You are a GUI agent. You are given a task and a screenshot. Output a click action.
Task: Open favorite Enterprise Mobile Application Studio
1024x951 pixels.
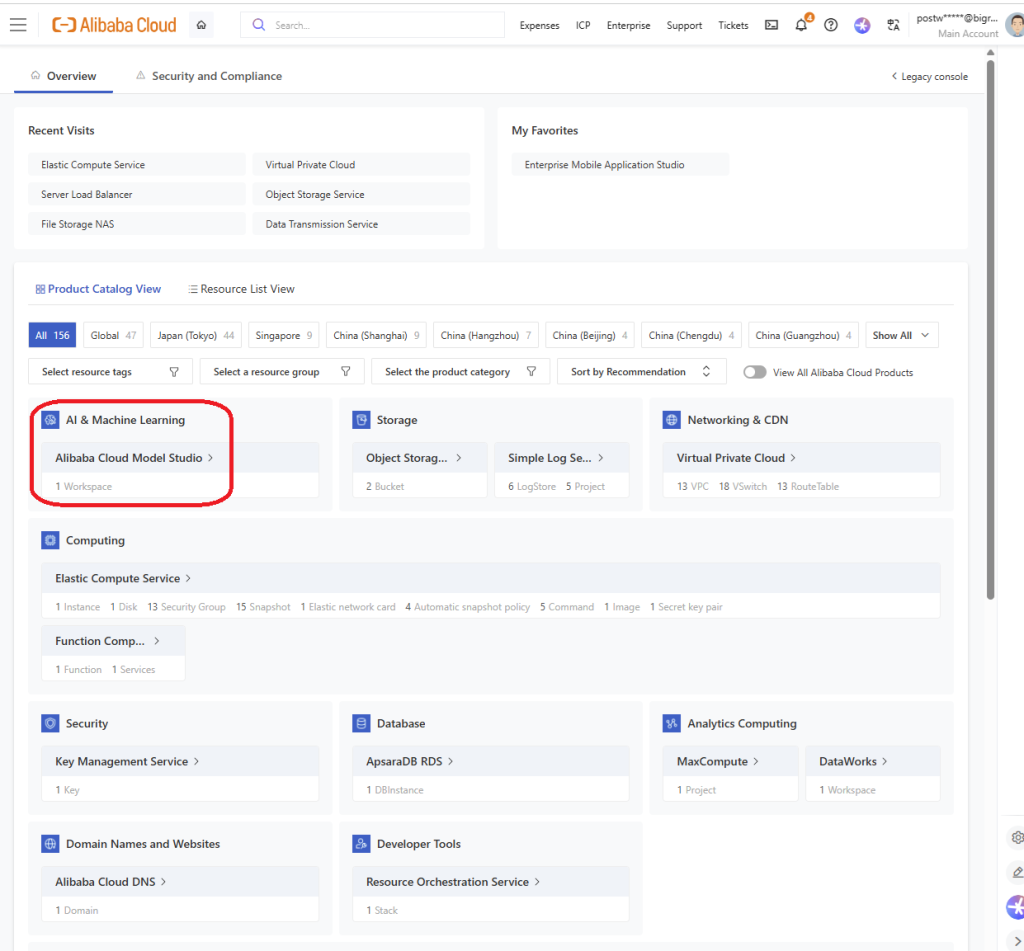tap(620, 165)
